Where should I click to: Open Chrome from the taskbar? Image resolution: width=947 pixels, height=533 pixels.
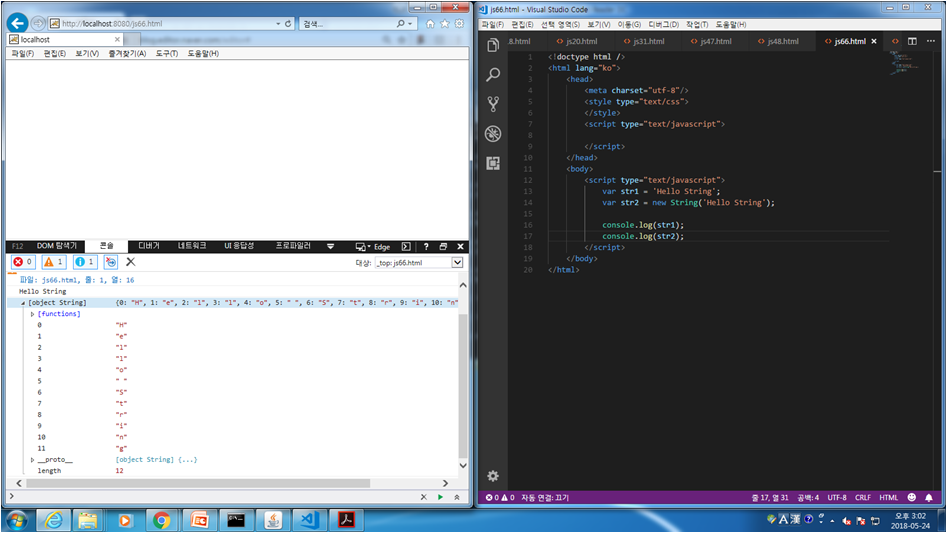click(161, 520)
